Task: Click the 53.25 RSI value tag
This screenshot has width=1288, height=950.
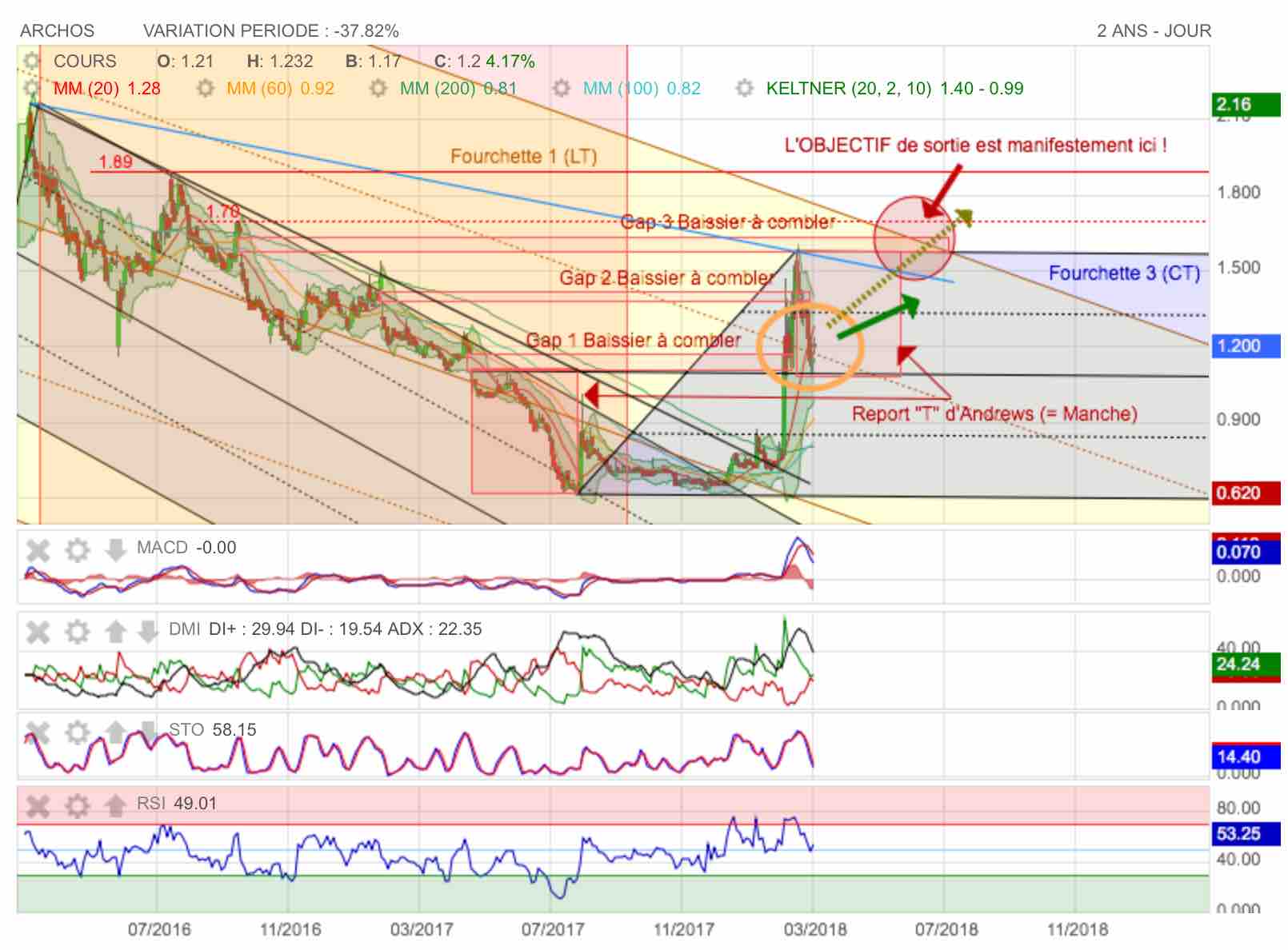Action: [1246, 834]
